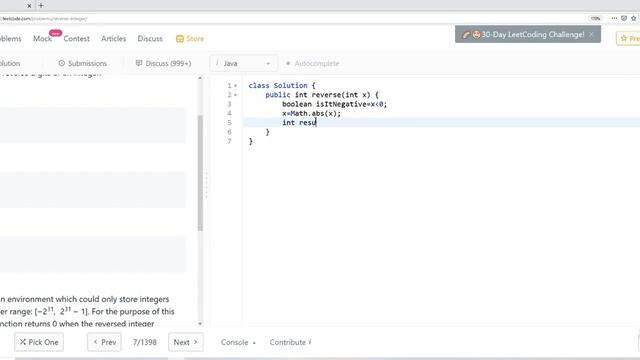Click the panel resize handle dots
The width and height of the screenshot is (640, 360).
(207, 186)
